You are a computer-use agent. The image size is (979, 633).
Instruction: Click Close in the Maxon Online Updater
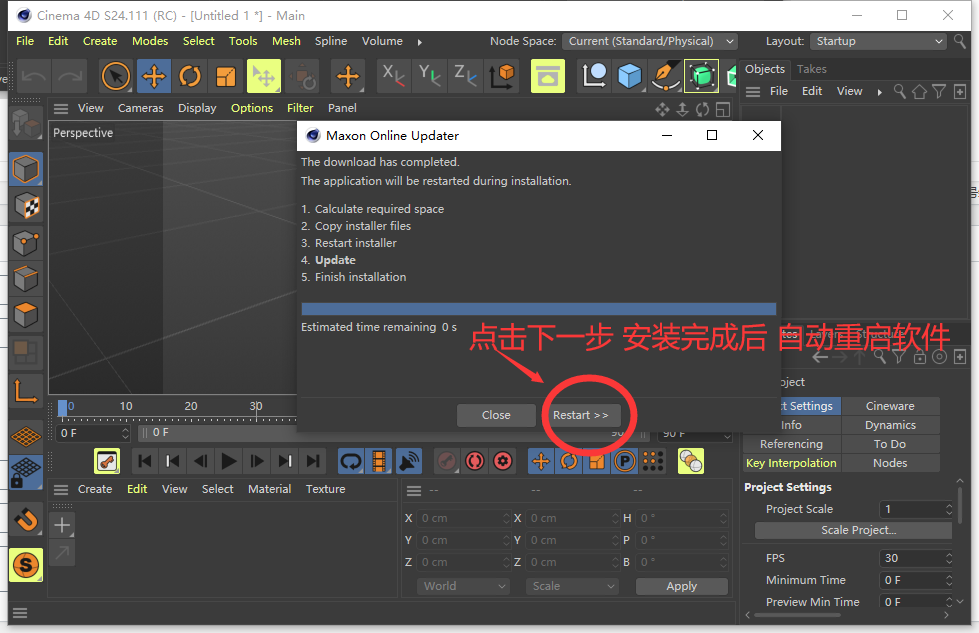[496, 415]
